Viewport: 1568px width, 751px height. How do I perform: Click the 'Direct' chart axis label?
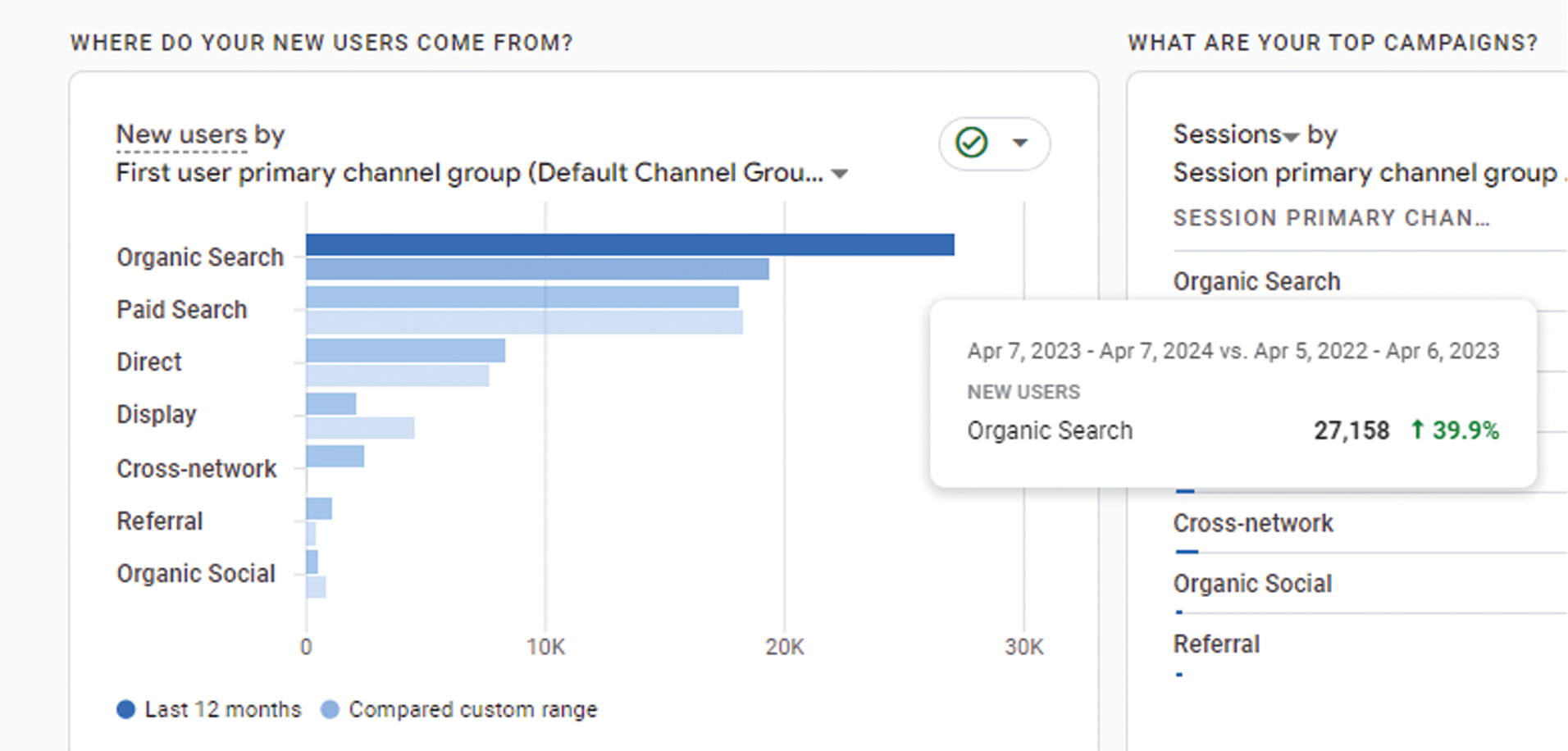149,362
